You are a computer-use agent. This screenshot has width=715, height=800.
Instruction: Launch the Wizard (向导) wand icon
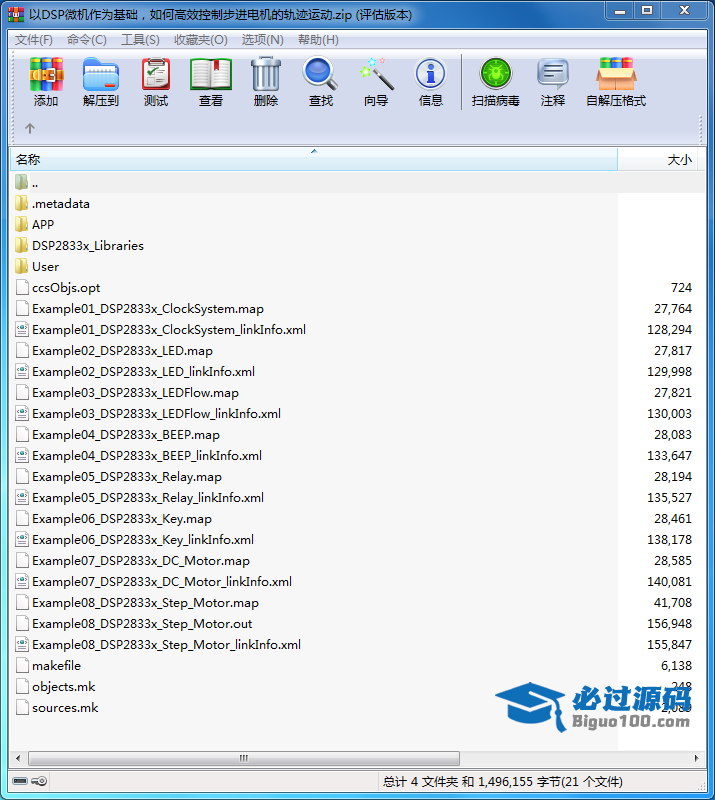(376, 74)
